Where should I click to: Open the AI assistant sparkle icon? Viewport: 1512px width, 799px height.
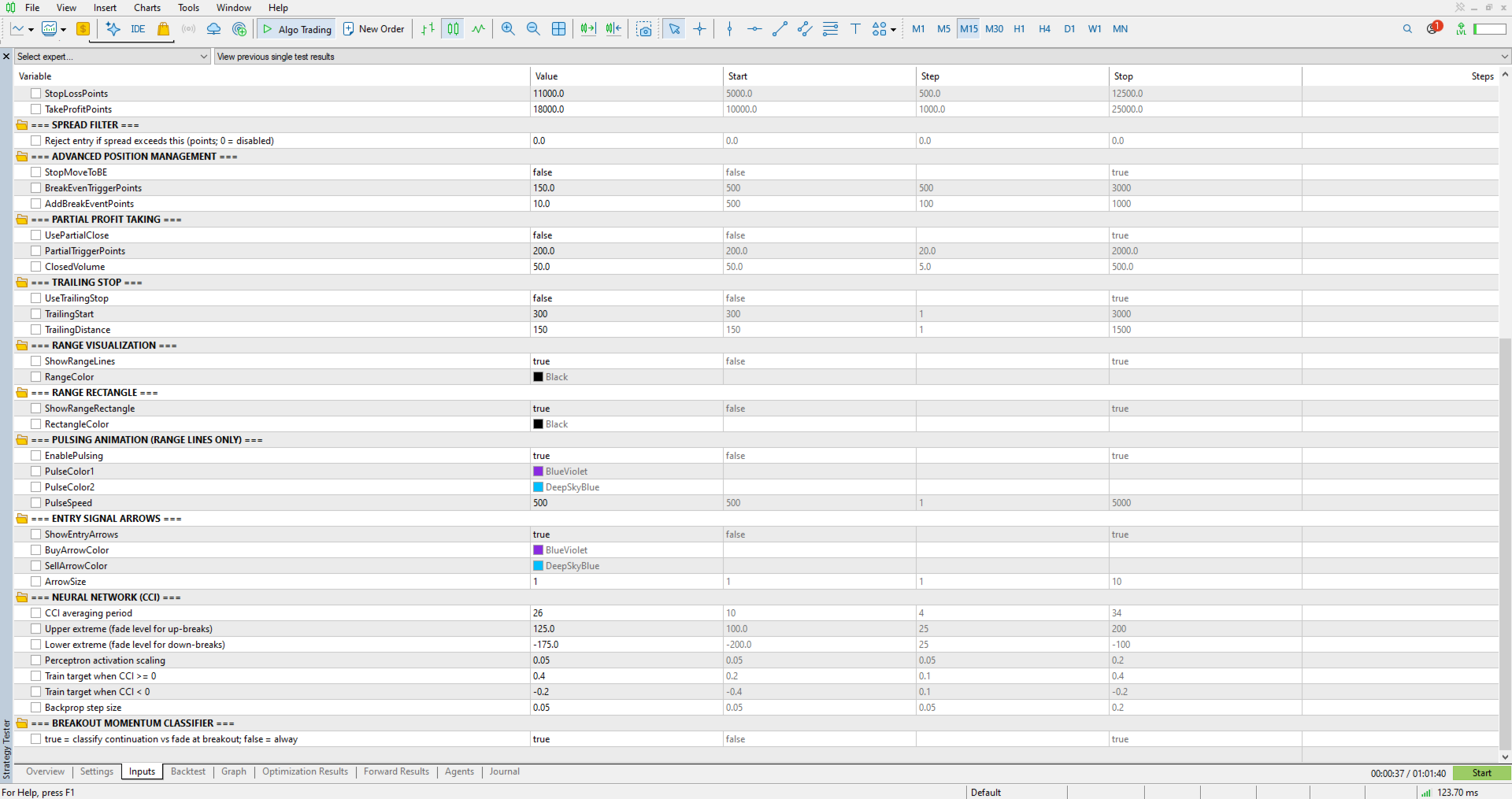click(x=113, y=29)
